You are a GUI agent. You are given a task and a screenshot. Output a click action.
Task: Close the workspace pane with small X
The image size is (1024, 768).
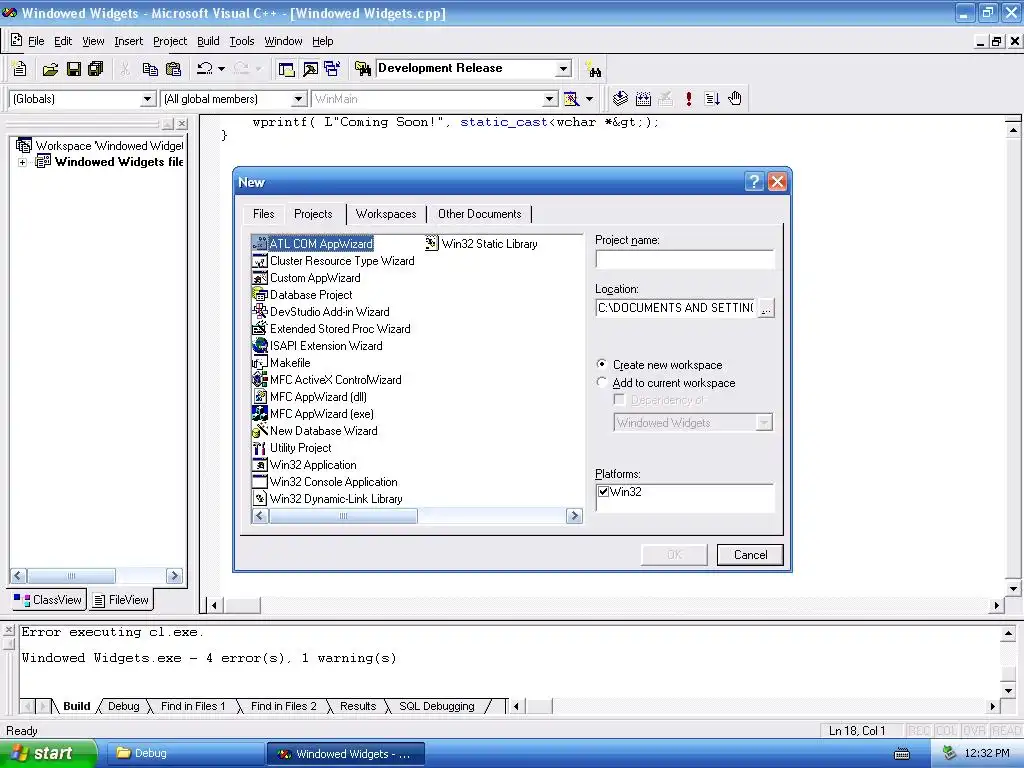(x=182, y=123)
